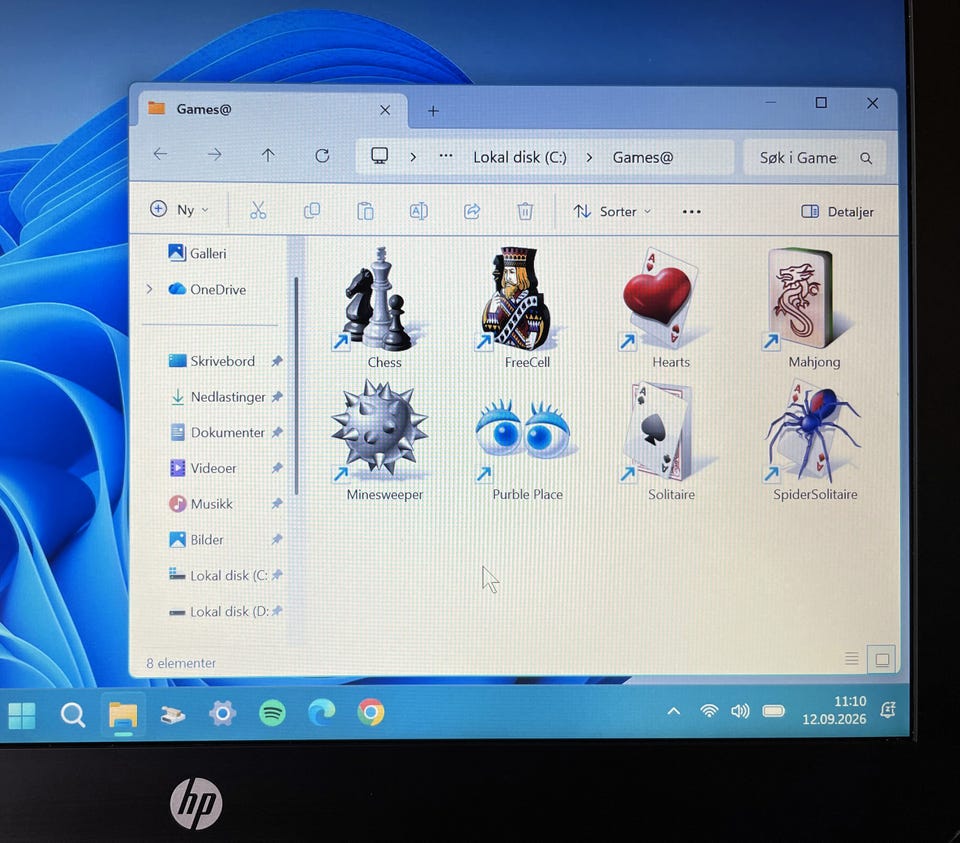Click the Paste clipboard icon
The width and height of the screenshot is (960, 843).
click(x=365, y=211)
